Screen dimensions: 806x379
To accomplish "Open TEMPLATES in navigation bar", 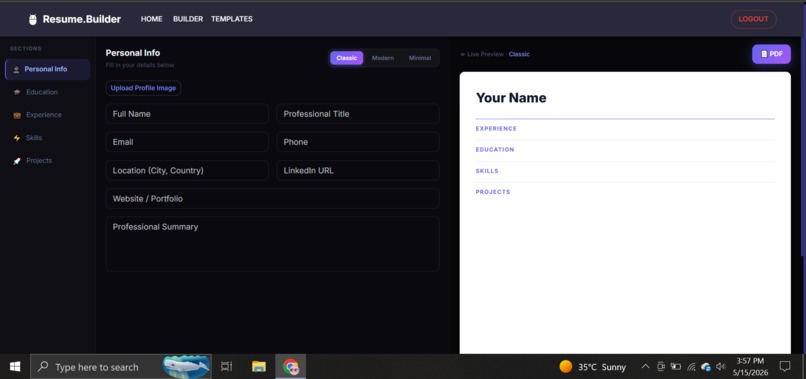I will [232, 19].
